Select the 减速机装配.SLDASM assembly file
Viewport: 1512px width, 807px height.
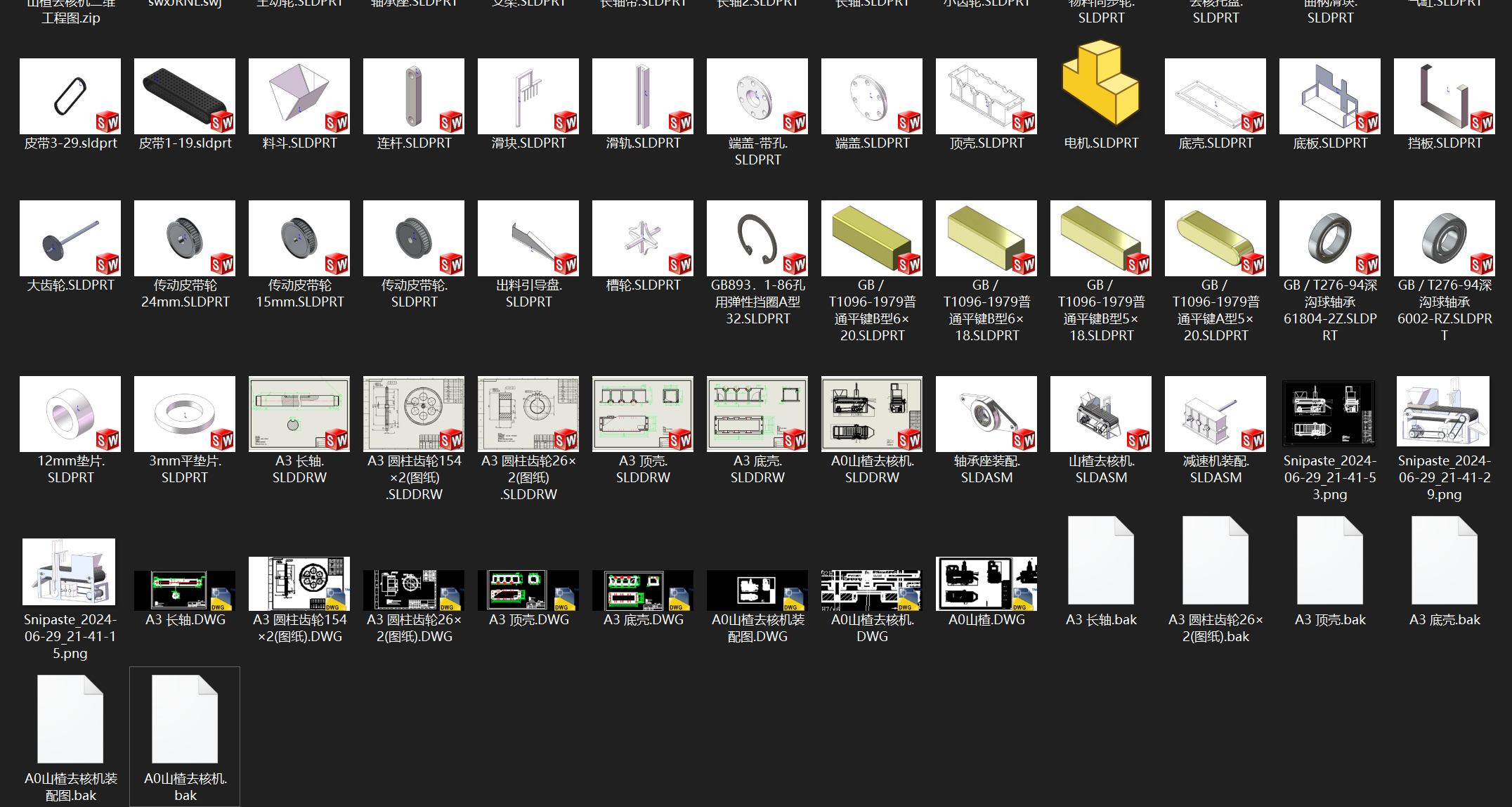point(1215,414)
